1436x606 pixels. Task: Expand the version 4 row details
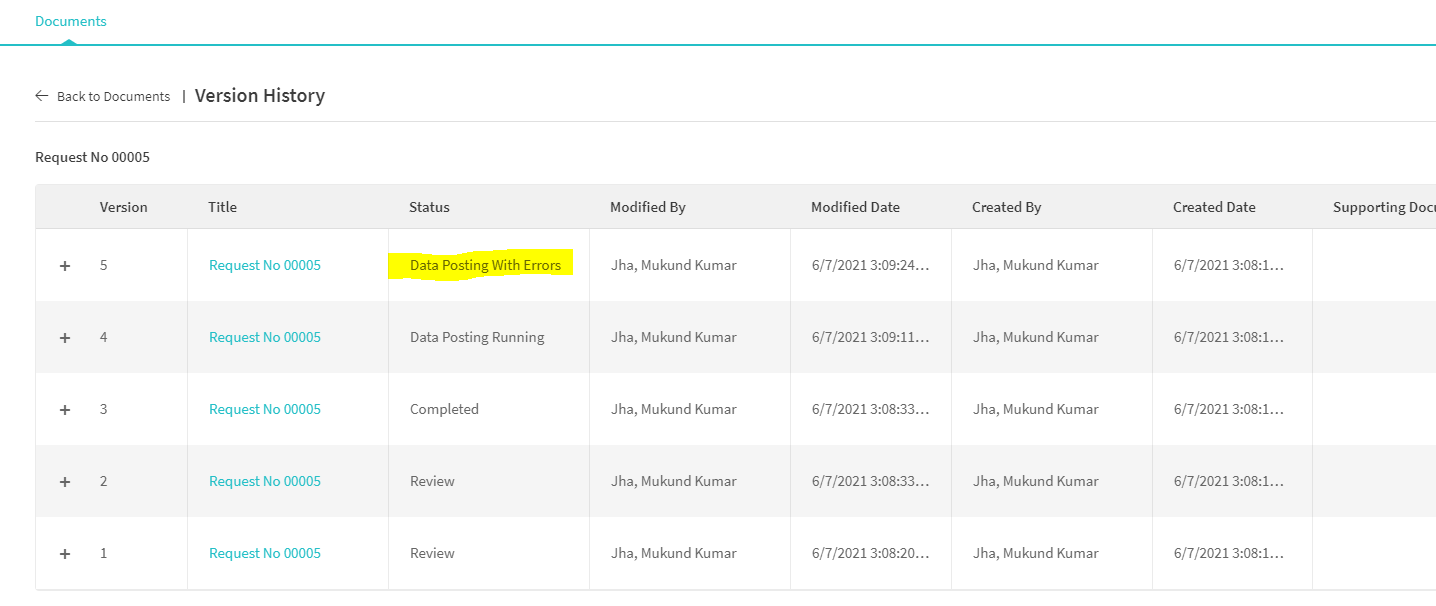point(65,338)
